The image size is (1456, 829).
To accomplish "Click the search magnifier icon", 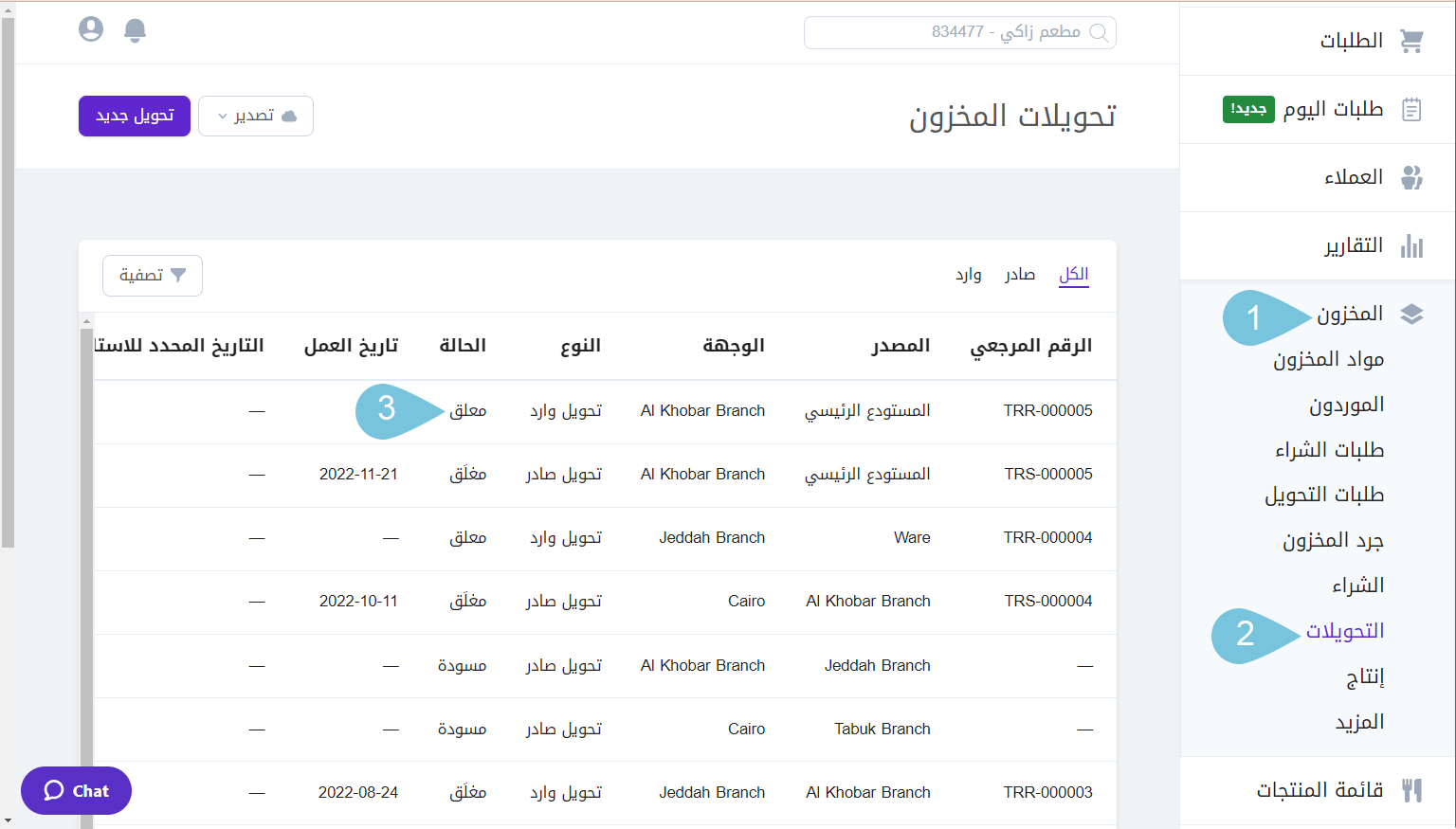I will point(1100,32).
